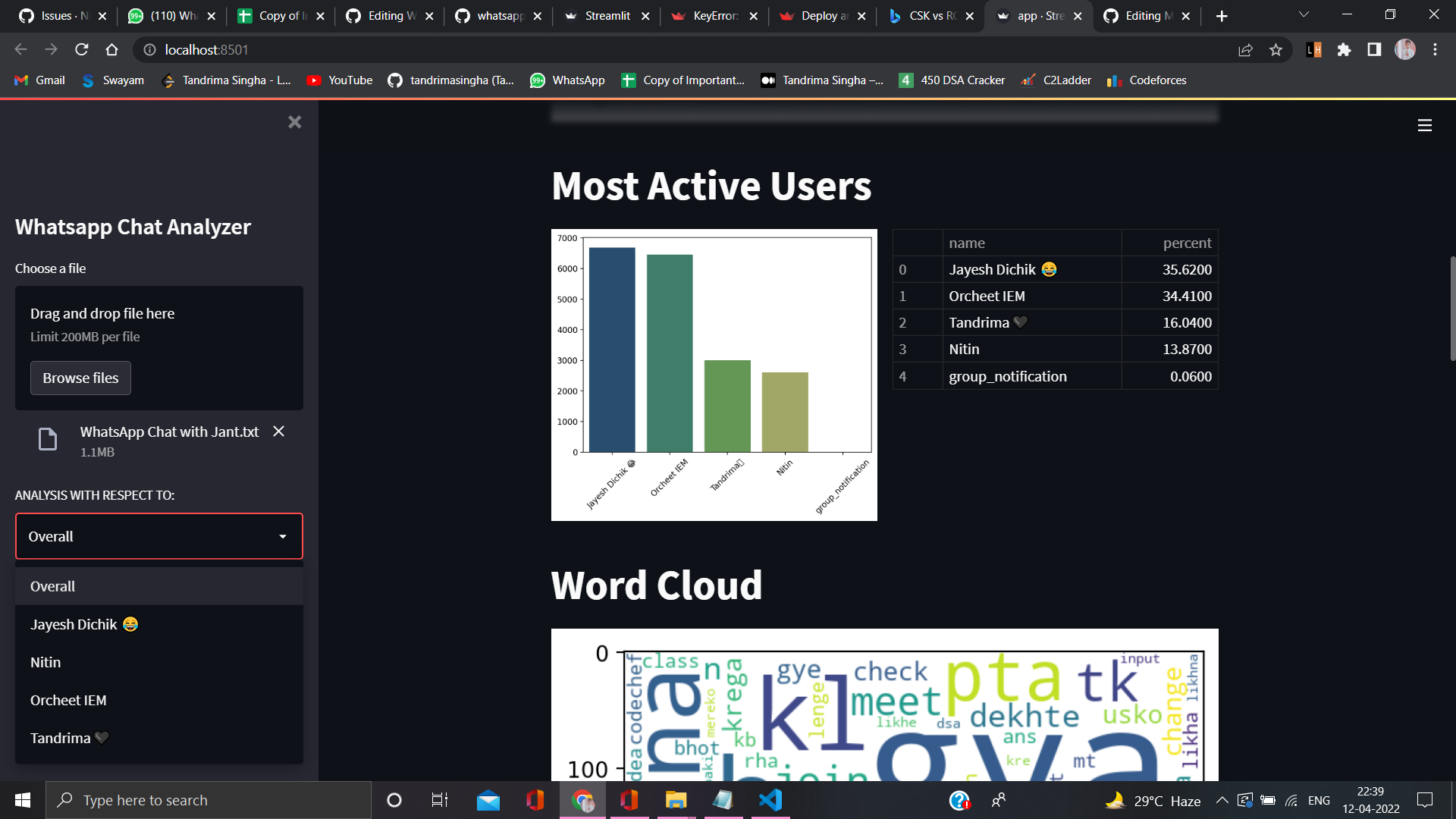
Task: Open the Streamlit hamburger menu
Action: click(1424, 125)
